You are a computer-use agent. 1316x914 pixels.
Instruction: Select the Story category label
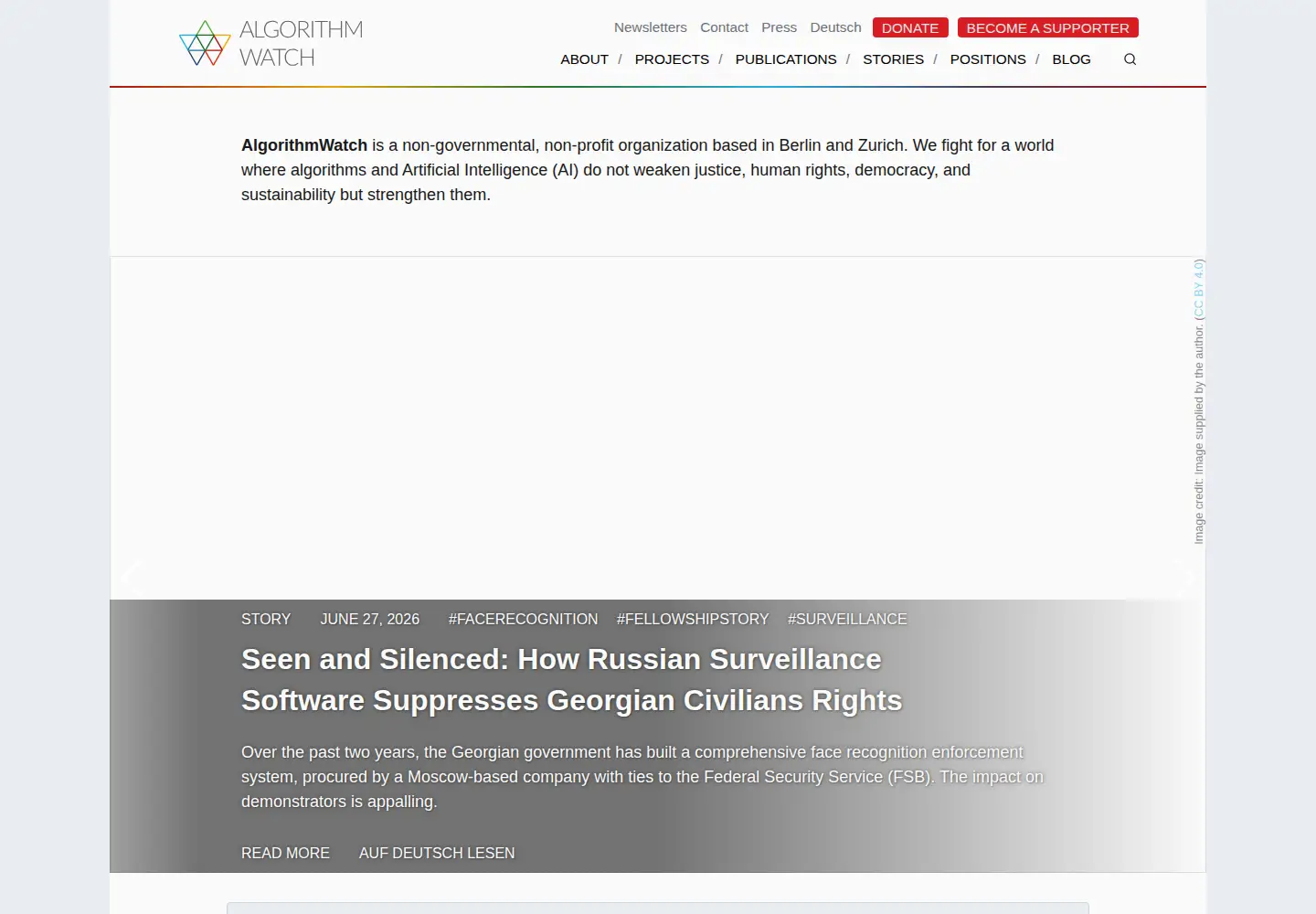pos(266,619)
